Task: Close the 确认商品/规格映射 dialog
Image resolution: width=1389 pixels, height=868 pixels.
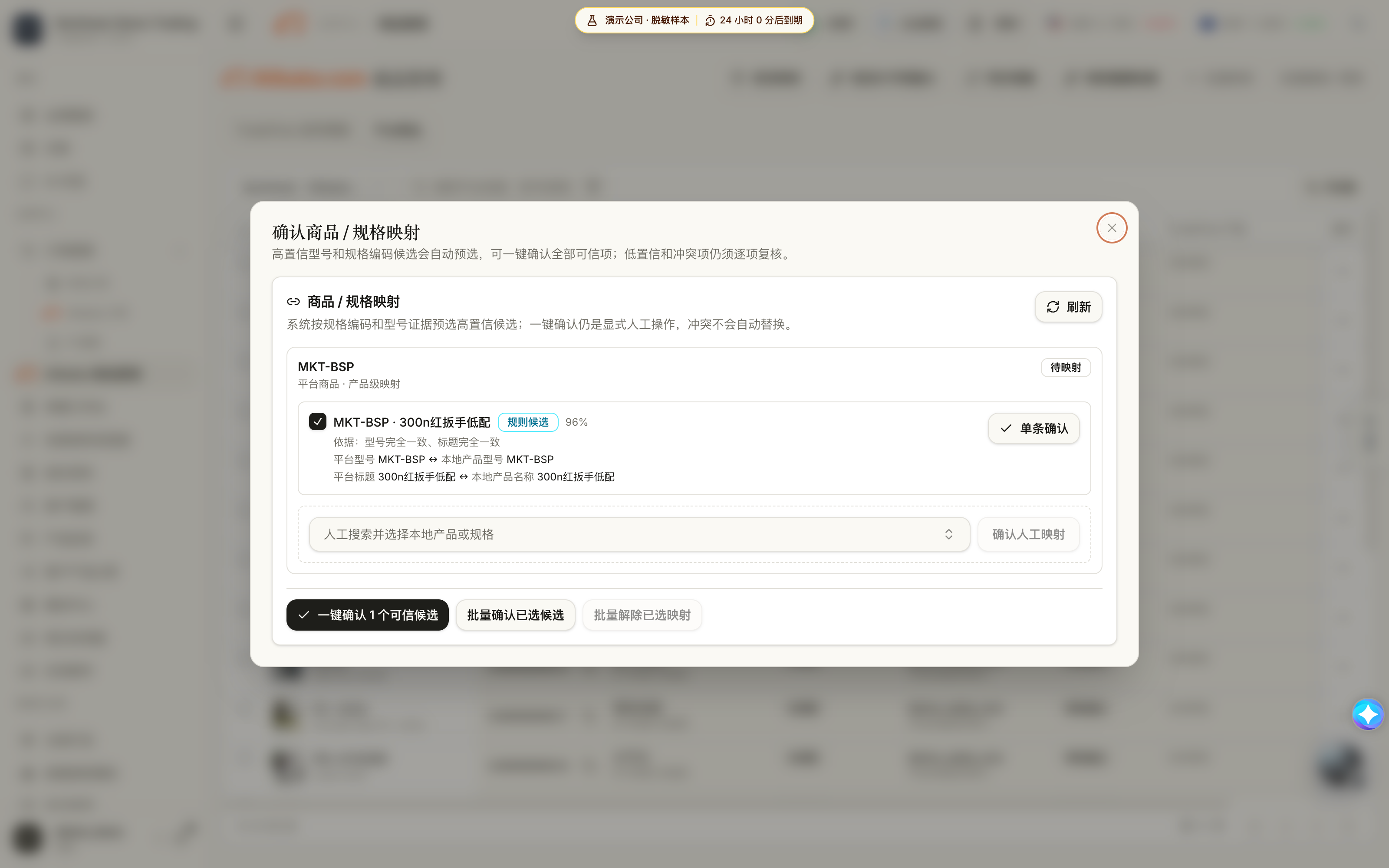Action: point(1111,228)
